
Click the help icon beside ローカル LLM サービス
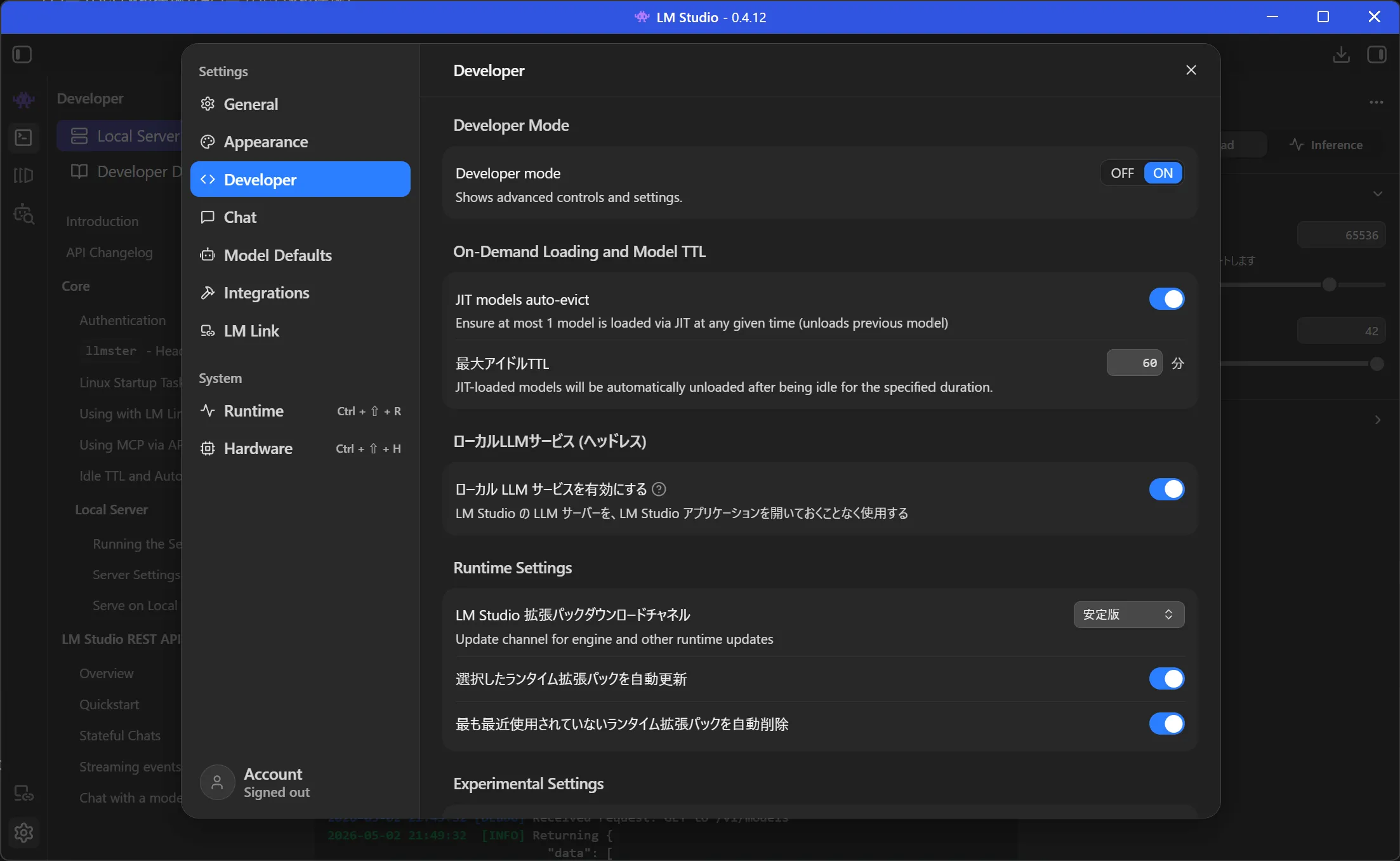point(659,489)
